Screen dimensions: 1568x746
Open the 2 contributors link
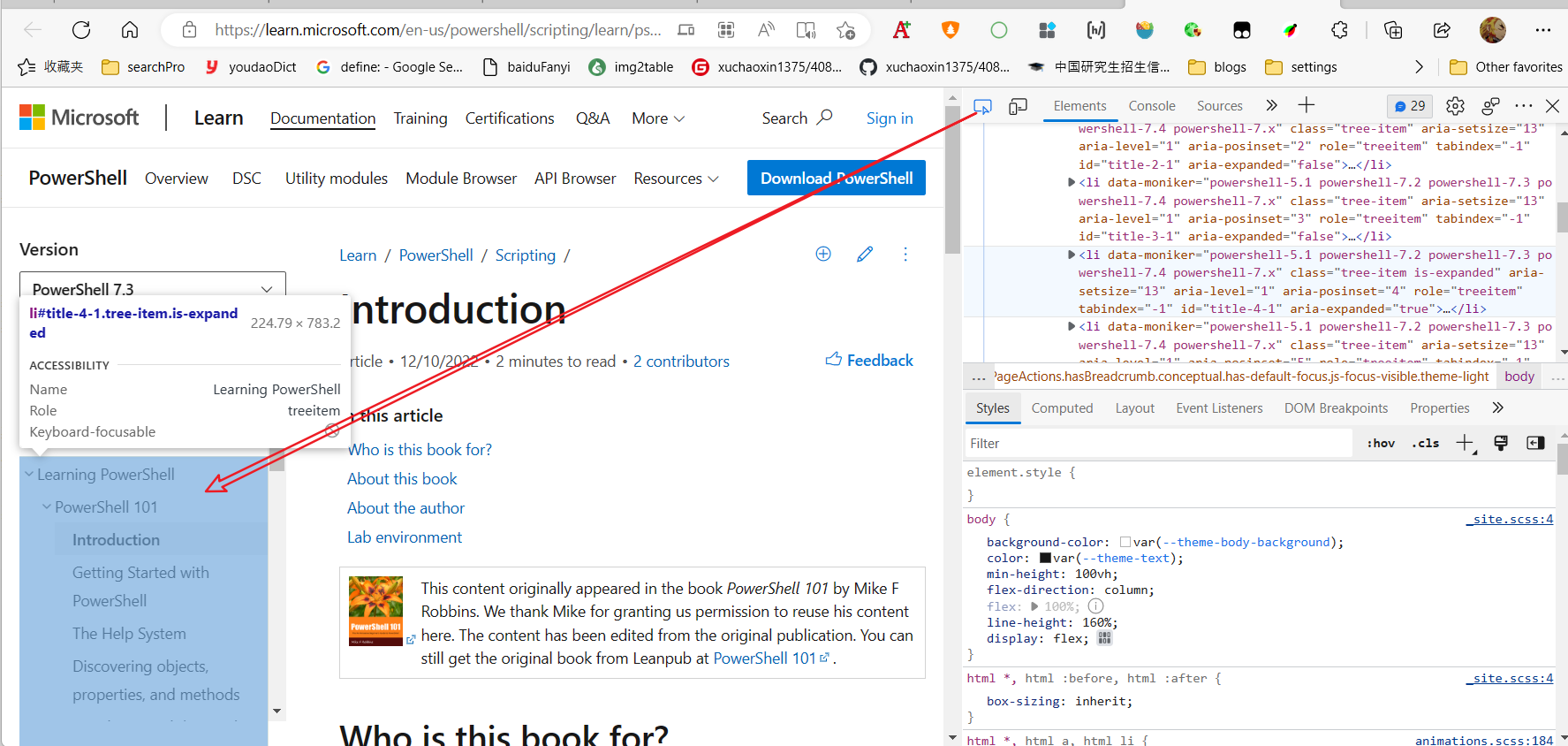[681, 362]
